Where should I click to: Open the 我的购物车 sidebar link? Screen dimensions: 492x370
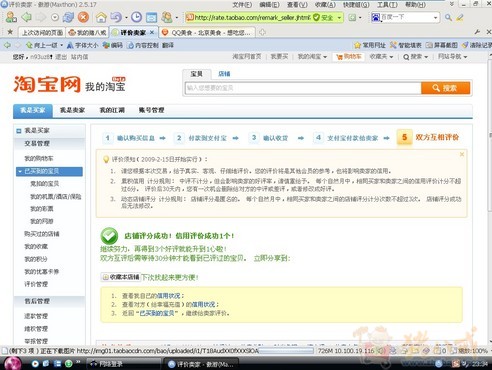pyautogui.click(x=39, y=158)
